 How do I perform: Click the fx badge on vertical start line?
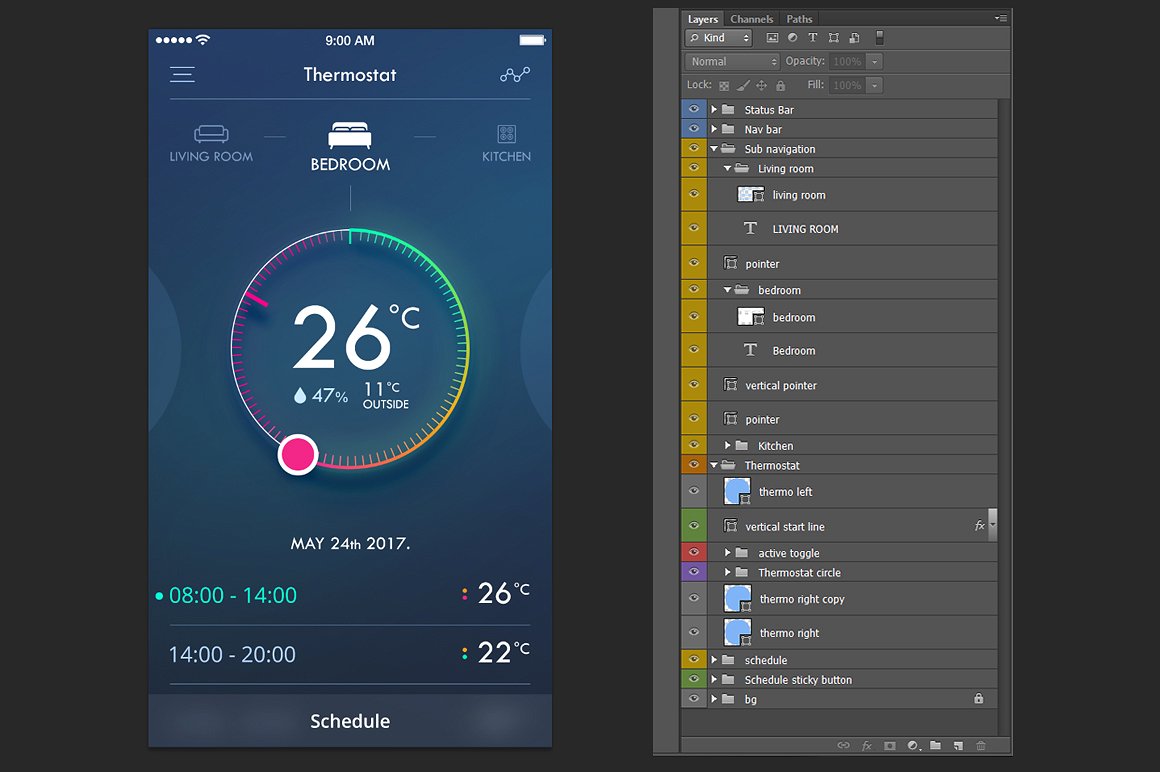click(x=981, y=525)
